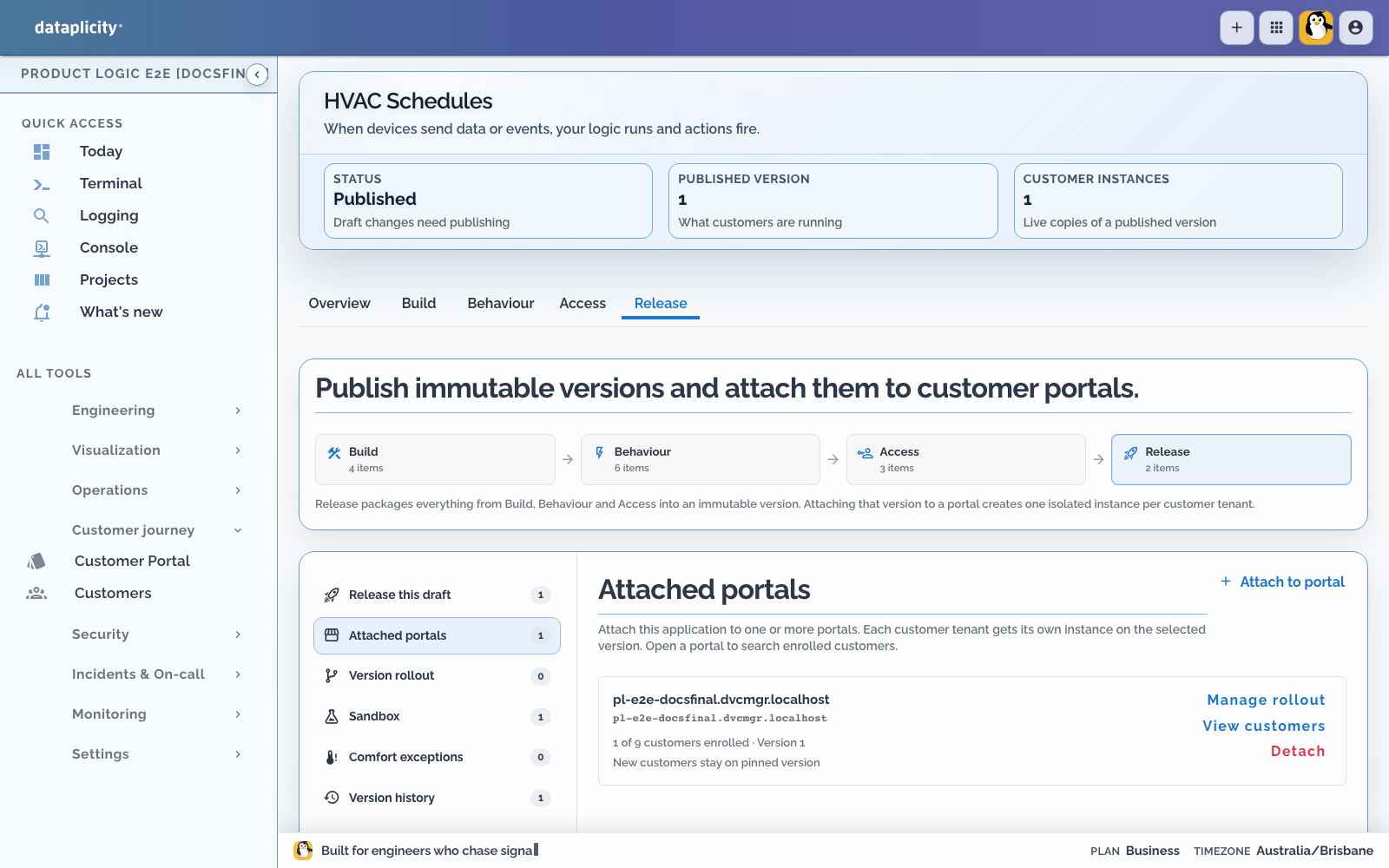Click View customers link
The image size is (1389, 868).
(1264, 727)
